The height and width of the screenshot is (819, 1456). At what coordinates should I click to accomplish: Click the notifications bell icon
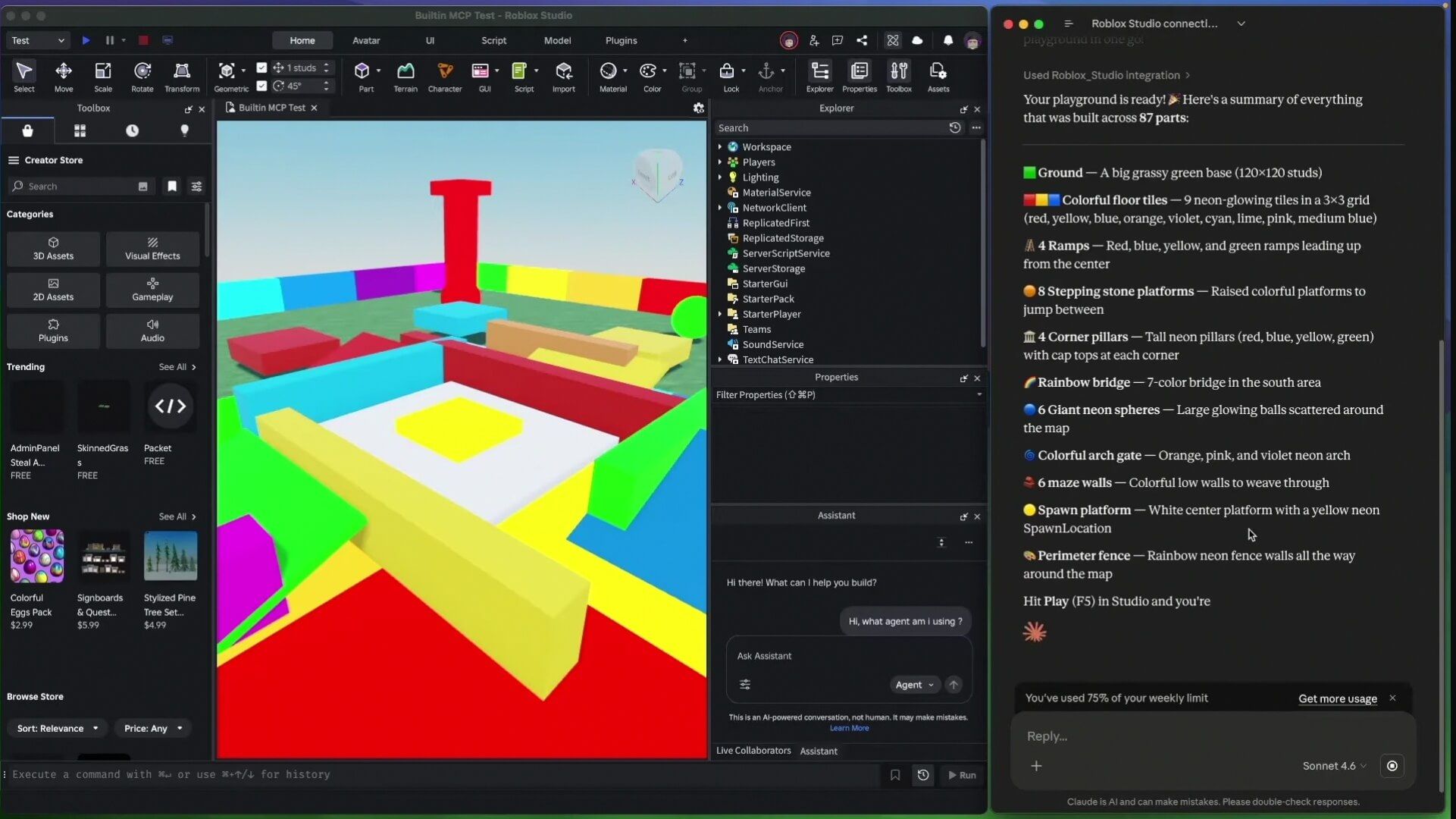[x=948, y=40]
